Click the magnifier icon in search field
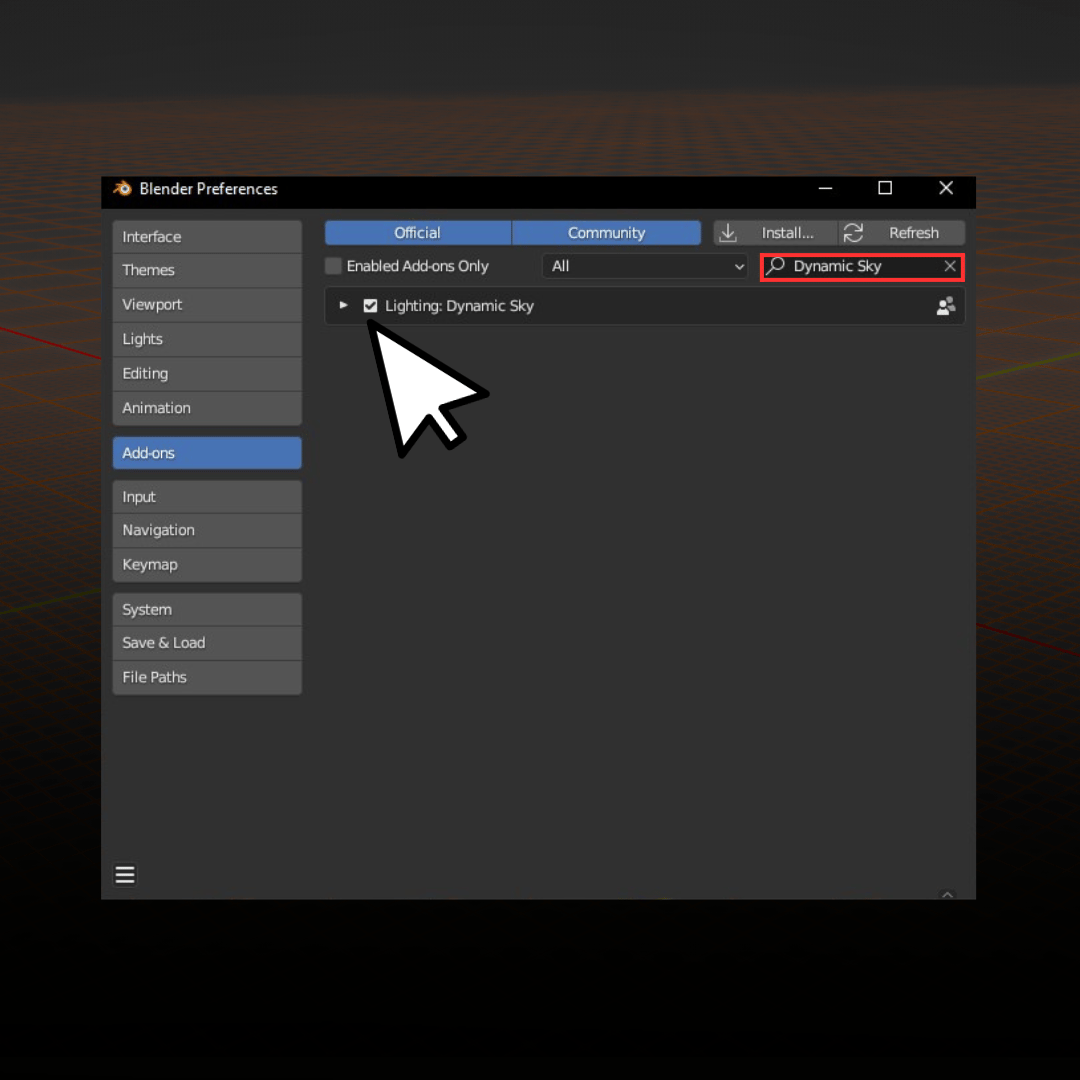The image size is (1080, 1080). click(776, 266)
